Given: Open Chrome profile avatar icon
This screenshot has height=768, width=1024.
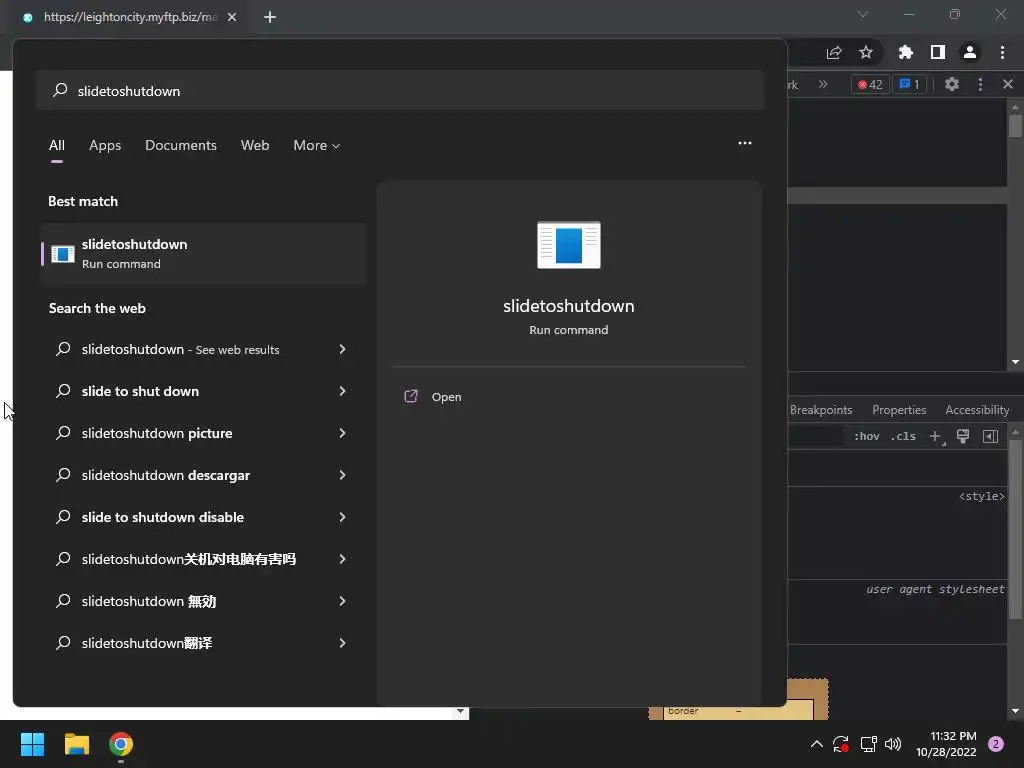Looking at the screenshot, I should click(x=970, y=52).
